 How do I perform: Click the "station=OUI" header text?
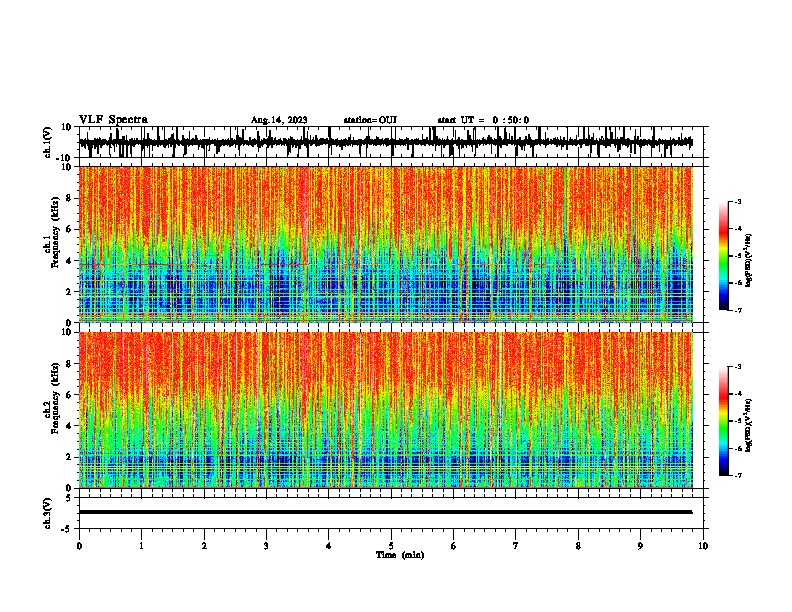370,120
